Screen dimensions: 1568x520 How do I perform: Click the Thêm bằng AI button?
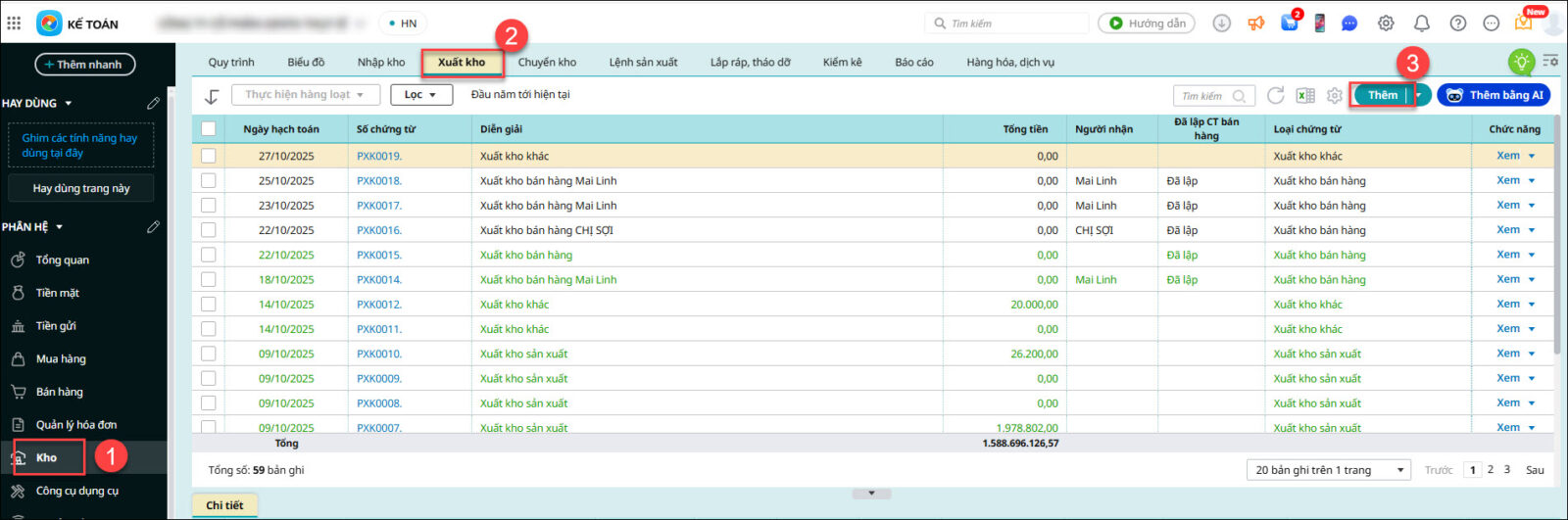1494,95
